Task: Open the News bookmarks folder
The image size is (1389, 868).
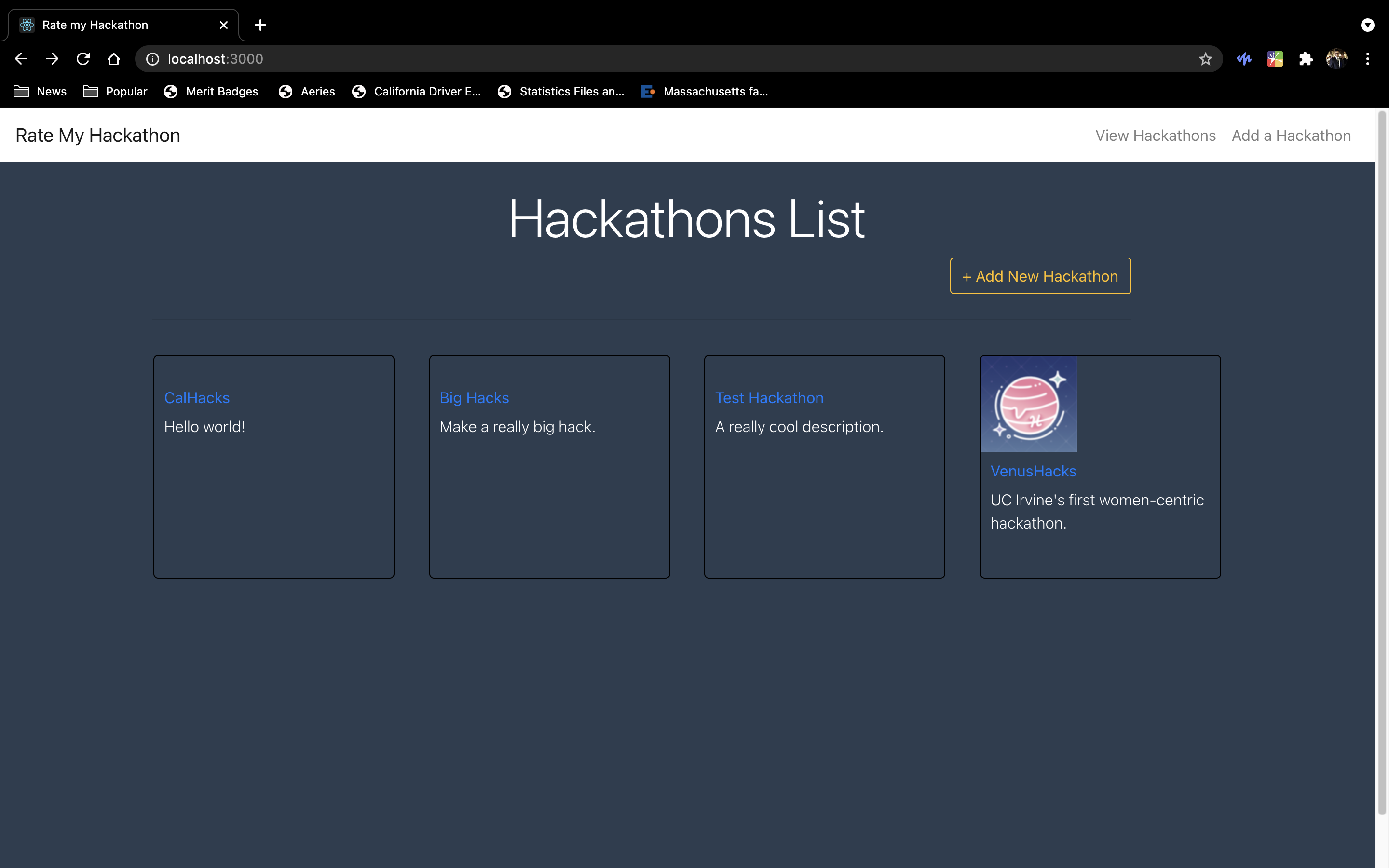Action: click(40, 91)
